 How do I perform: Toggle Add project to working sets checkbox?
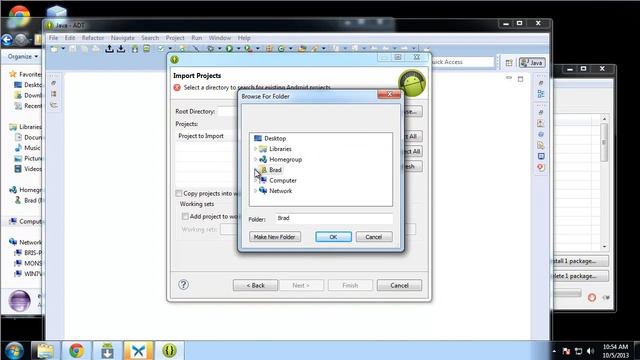click(x=185, y=216)
